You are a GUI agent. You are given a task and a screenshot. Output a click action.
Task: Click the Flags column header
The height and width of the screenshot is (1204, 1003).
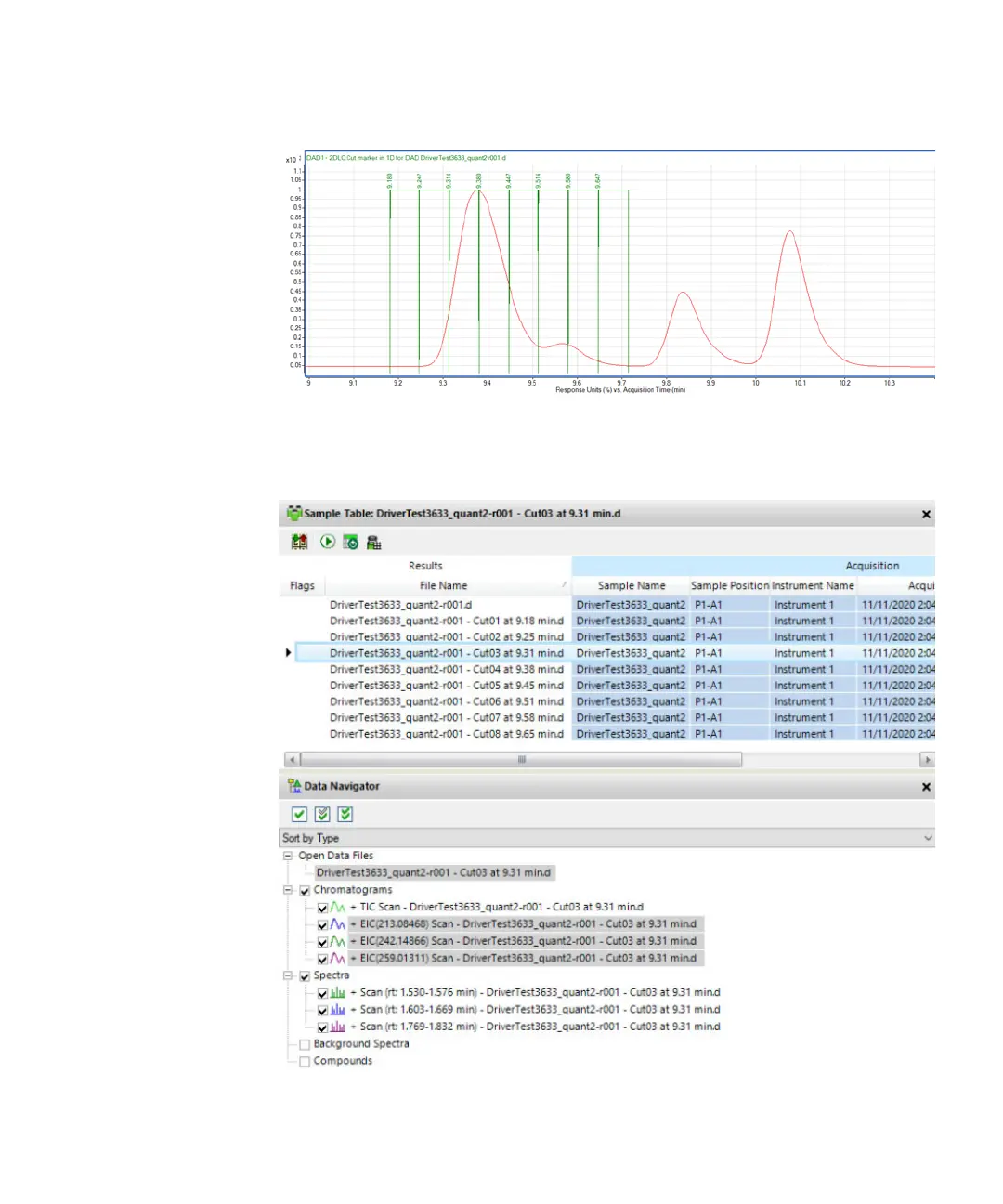(302, 585)
